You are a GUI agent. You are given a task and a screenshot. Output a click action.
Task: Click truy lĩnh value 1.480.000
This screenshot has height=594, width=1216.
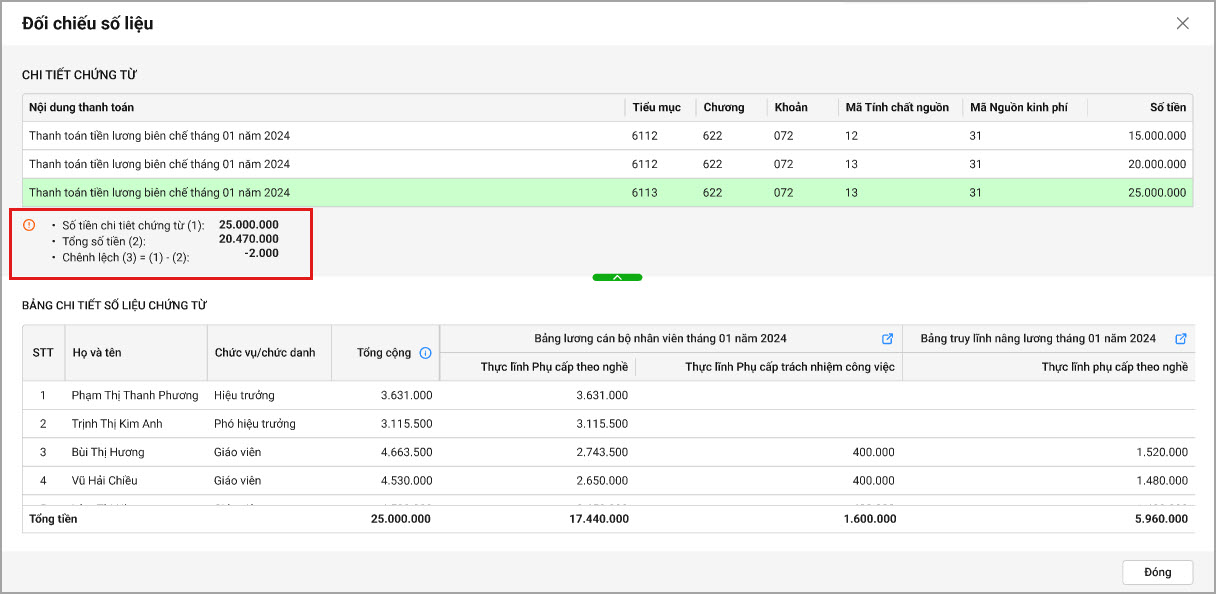1162,481
